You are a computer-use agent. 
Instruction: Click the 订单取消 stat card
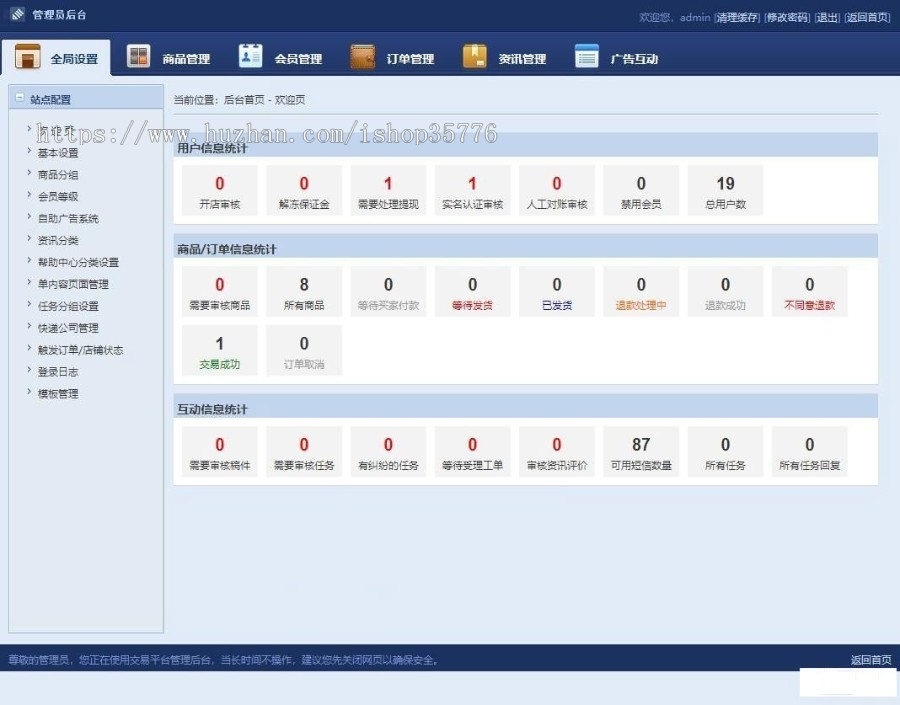click(304, 351)
